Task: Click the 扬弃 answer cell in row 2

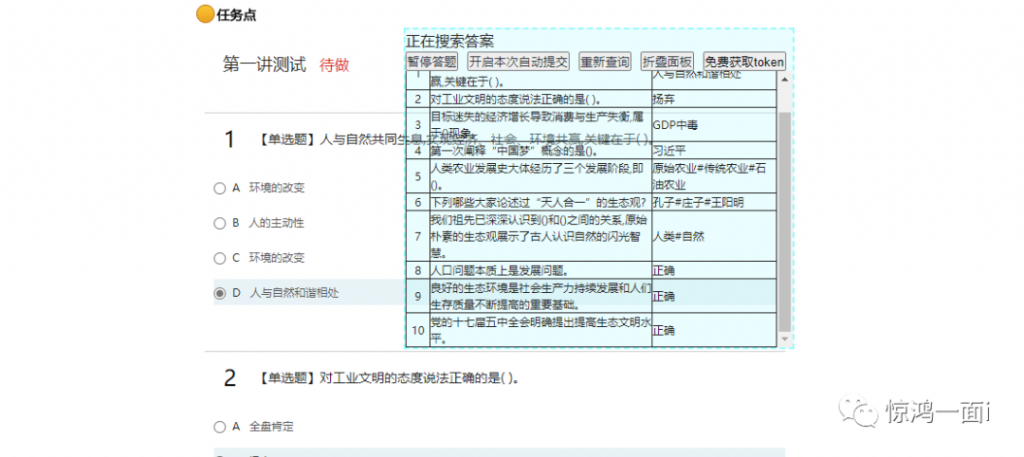Action: click(713, 99)
